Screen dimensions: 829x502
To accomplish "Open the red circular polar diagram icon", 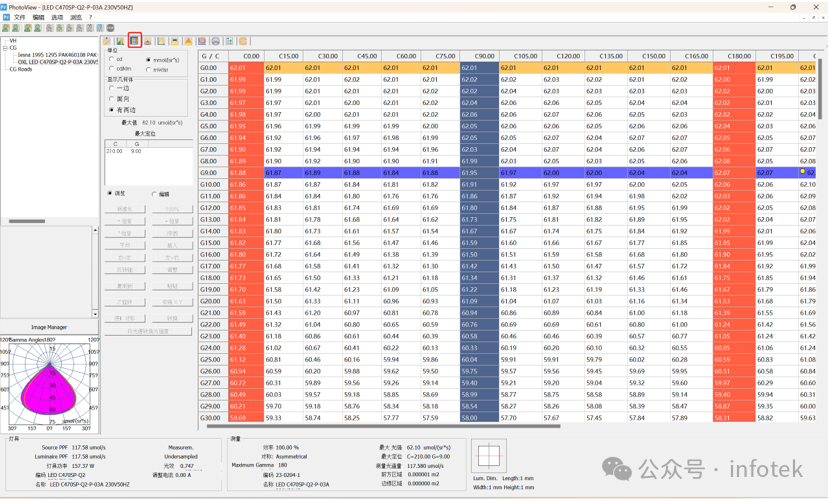I will pyautogui.click(x=202, y=41).
